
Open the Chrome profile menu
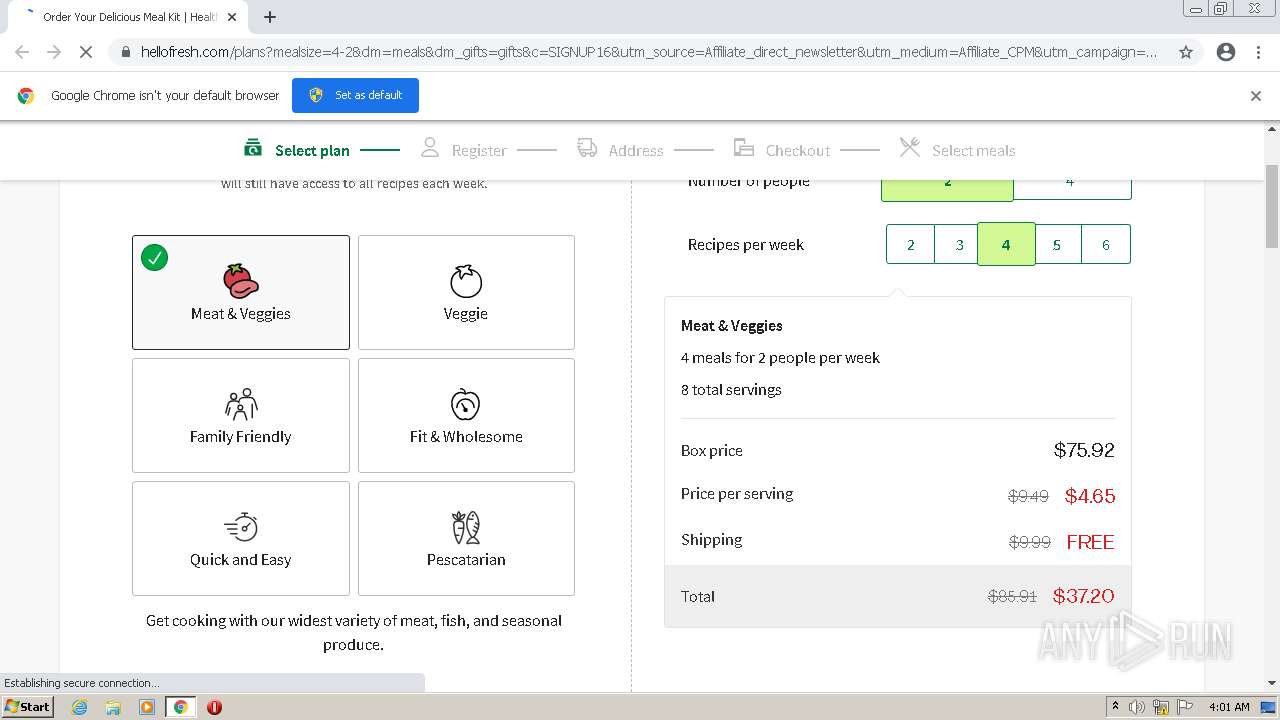[x=1226, y=52]
